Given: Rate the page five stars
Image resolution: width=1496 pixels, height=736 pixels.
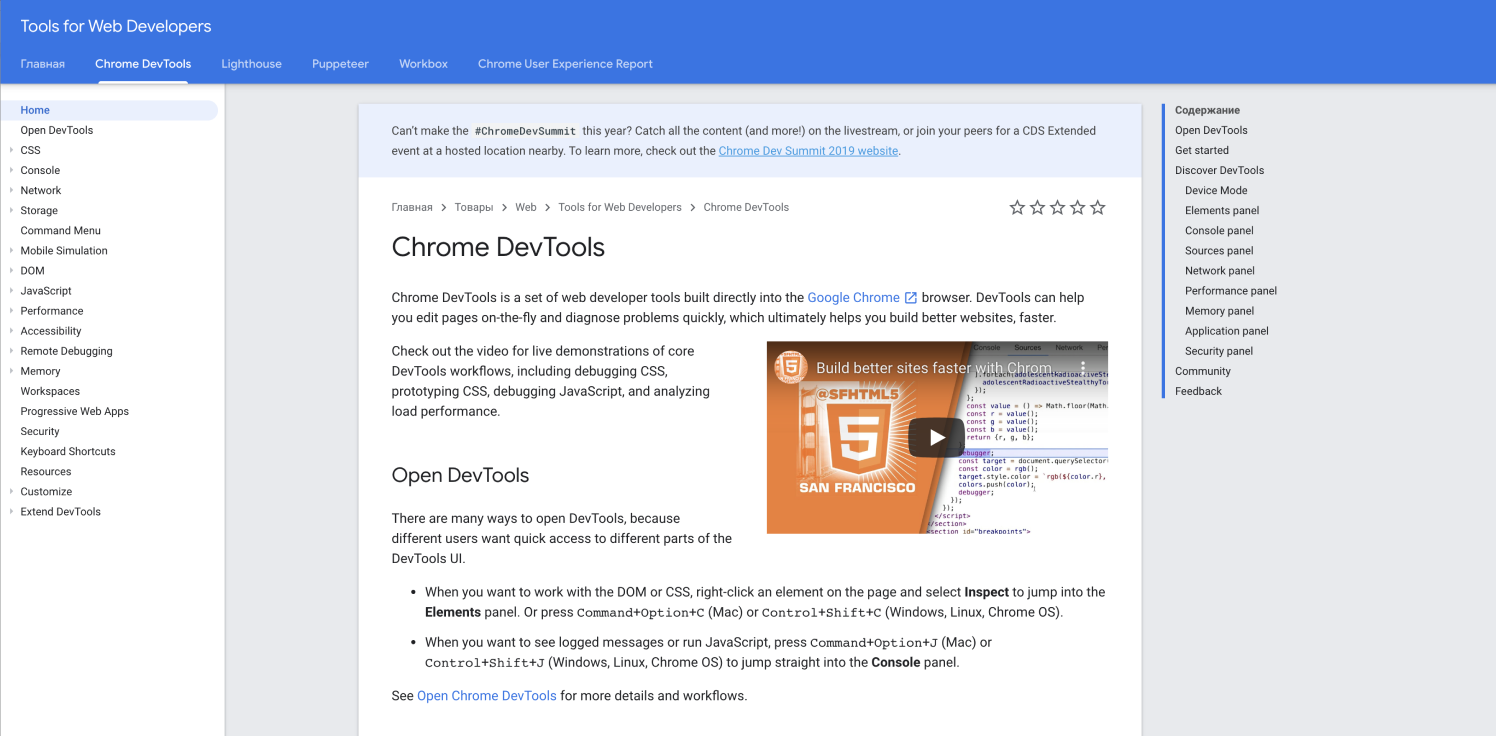Looking at the screenshot, I should coord(1097,208).
